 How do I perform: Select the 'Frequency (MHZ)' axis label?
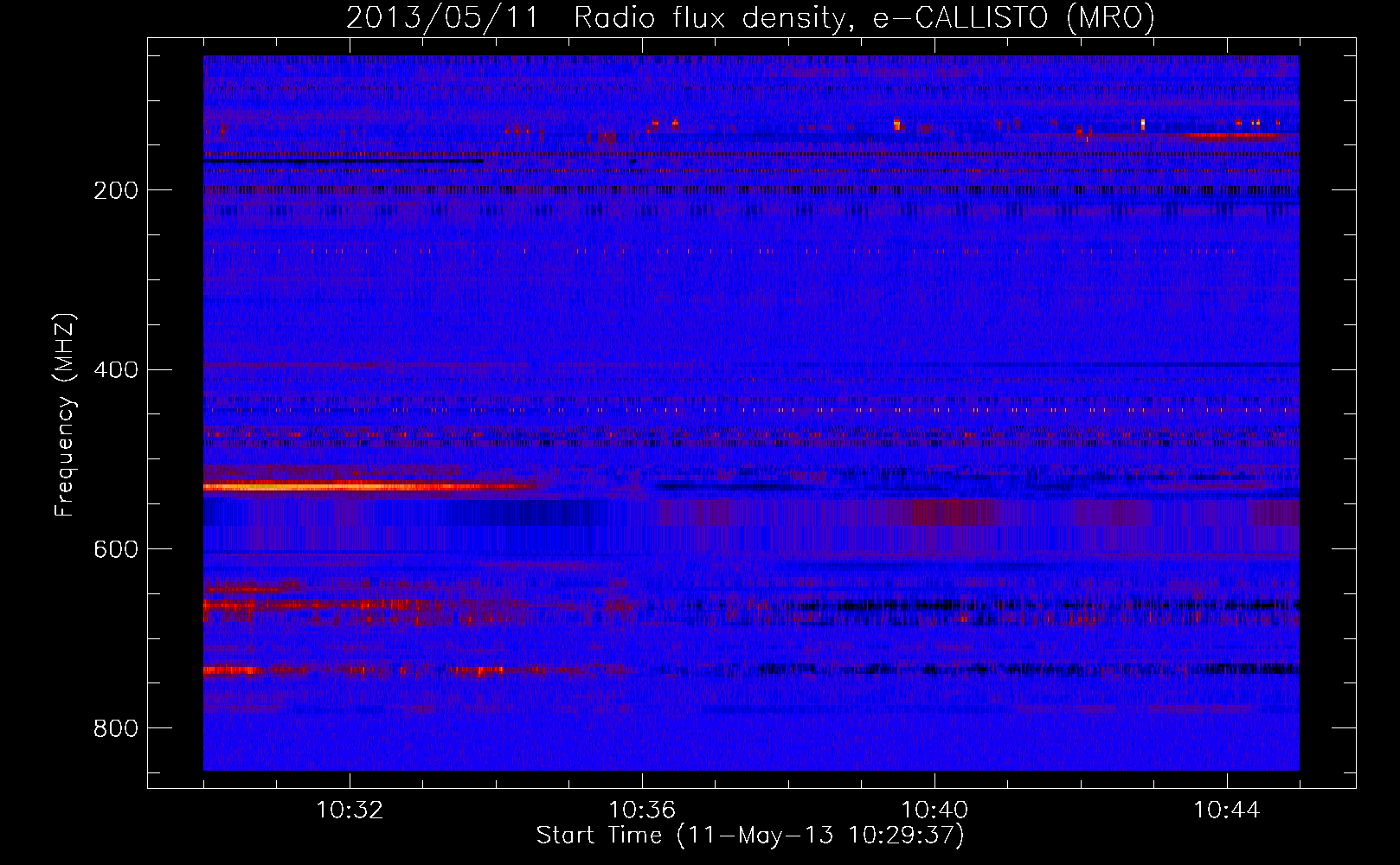pyautogui.click(x=65, y=414)
